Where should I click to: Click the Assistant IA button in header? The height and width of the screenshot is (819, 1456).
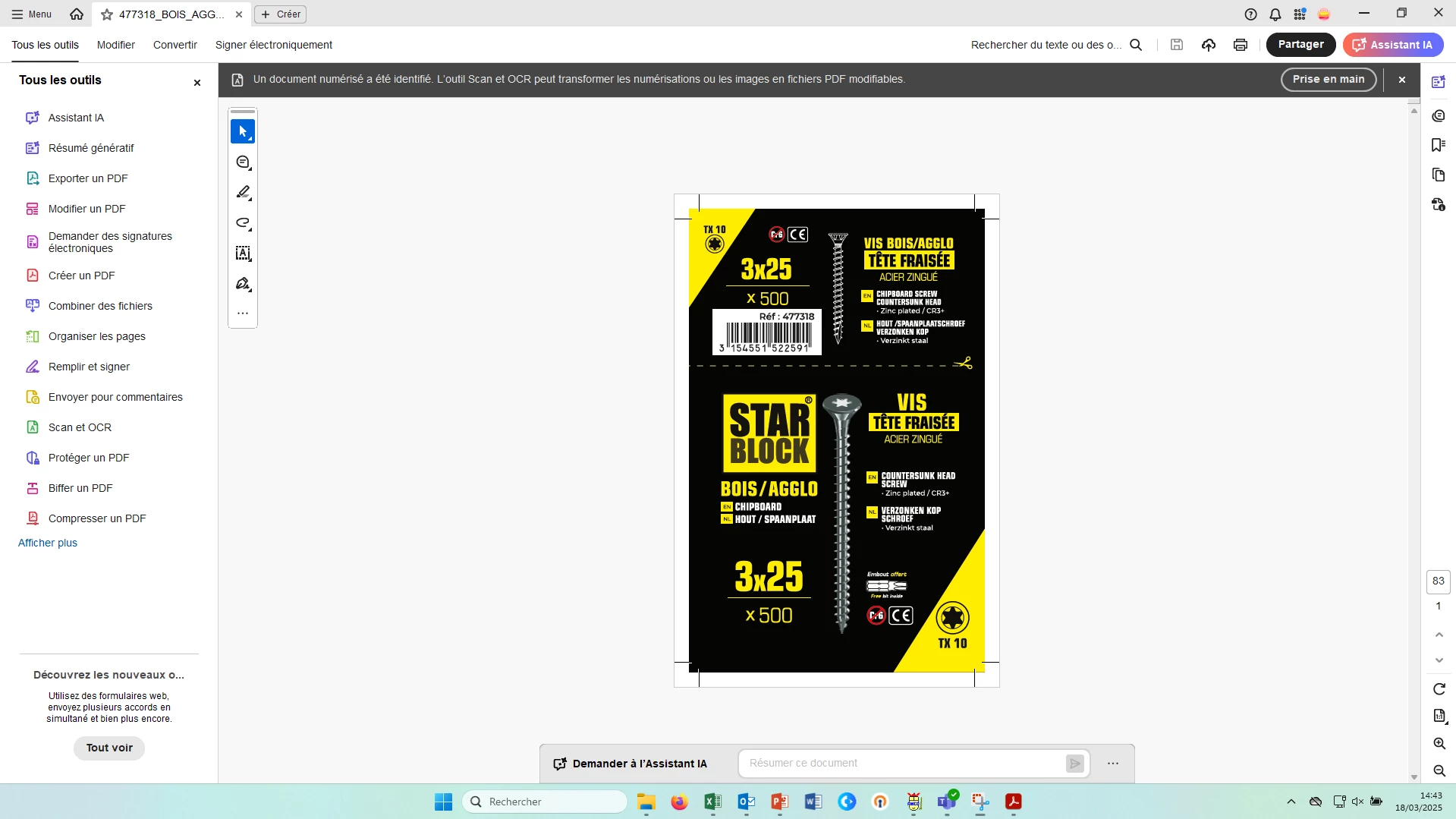(x=1393, y=45)
